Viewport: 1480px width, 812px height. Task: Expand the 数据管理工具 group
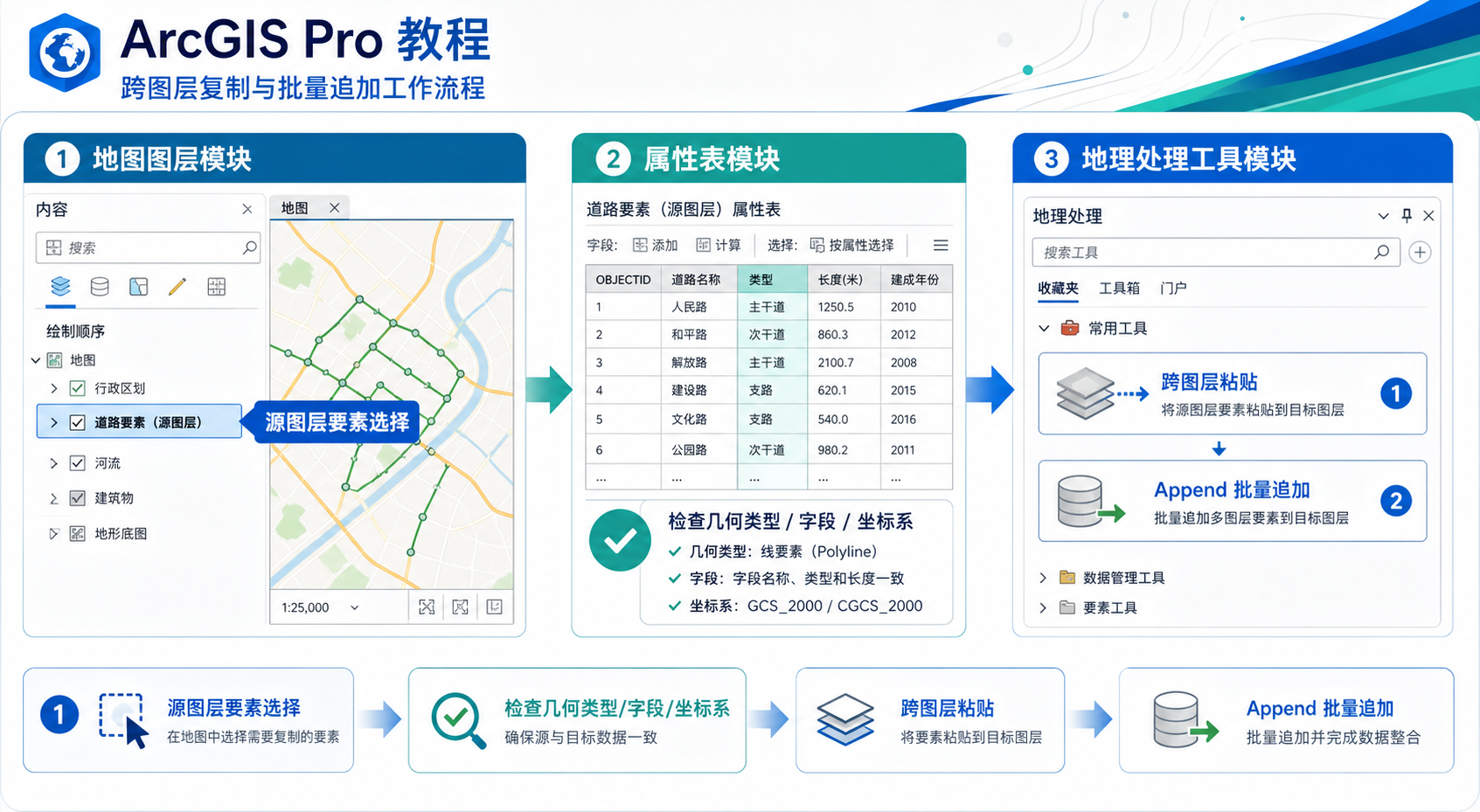(1043, 578)
